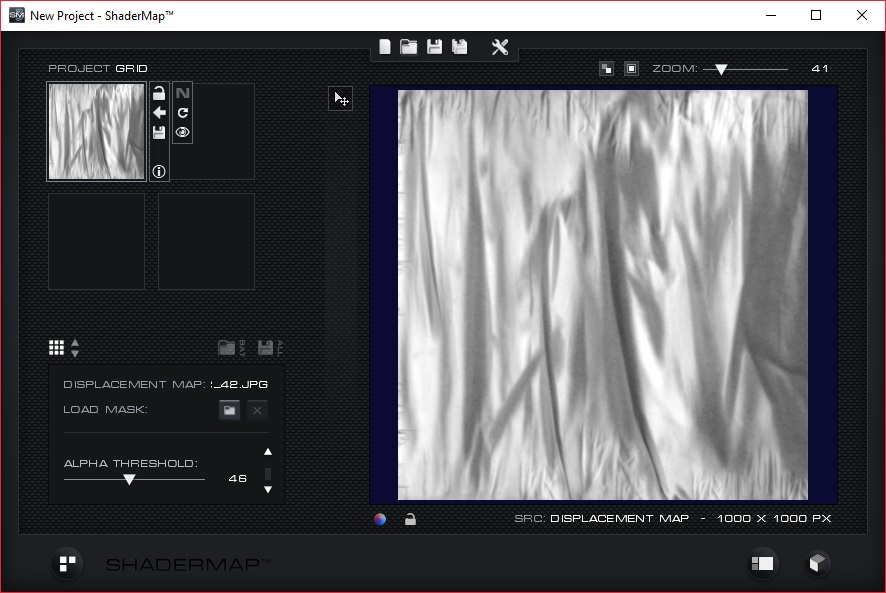
Task: Create a new project with blank page icon
Action: pyautogui.click(x=385, y=47)
